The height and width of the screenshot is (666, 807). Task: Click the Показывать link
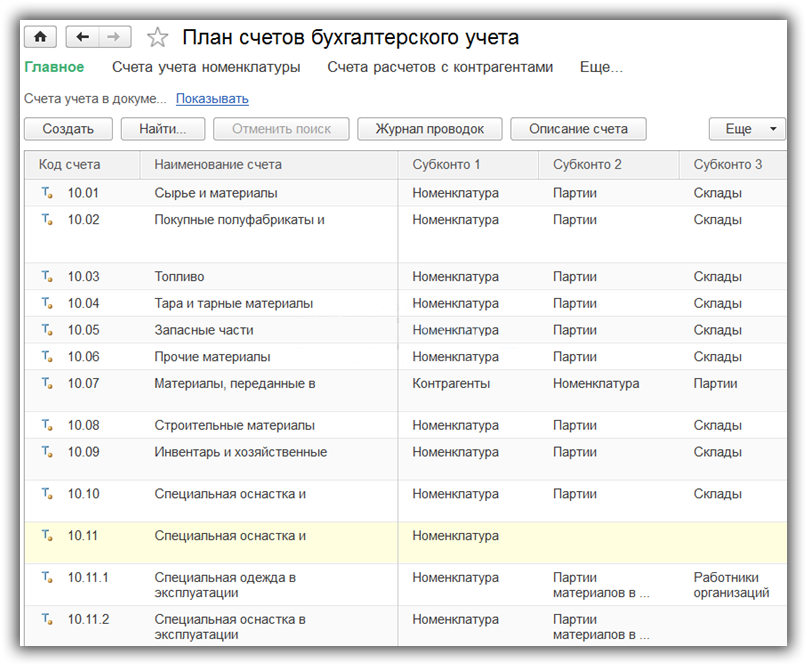(212, 98)
